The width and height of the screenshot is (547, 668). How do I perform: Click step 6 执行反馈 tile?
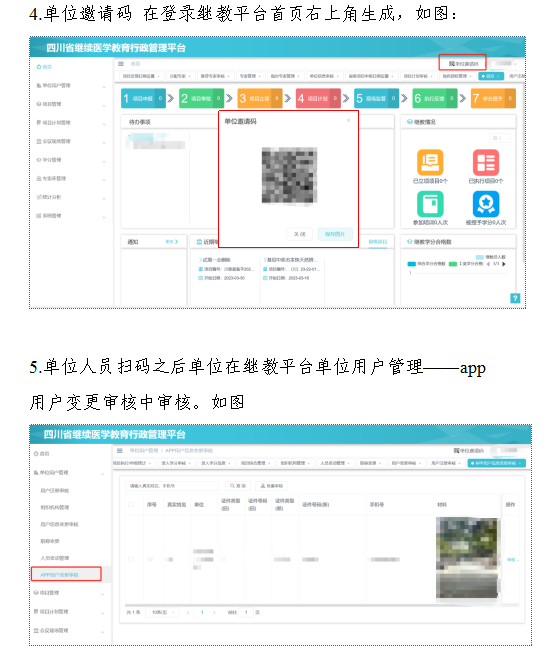click(x=435, y=98)
